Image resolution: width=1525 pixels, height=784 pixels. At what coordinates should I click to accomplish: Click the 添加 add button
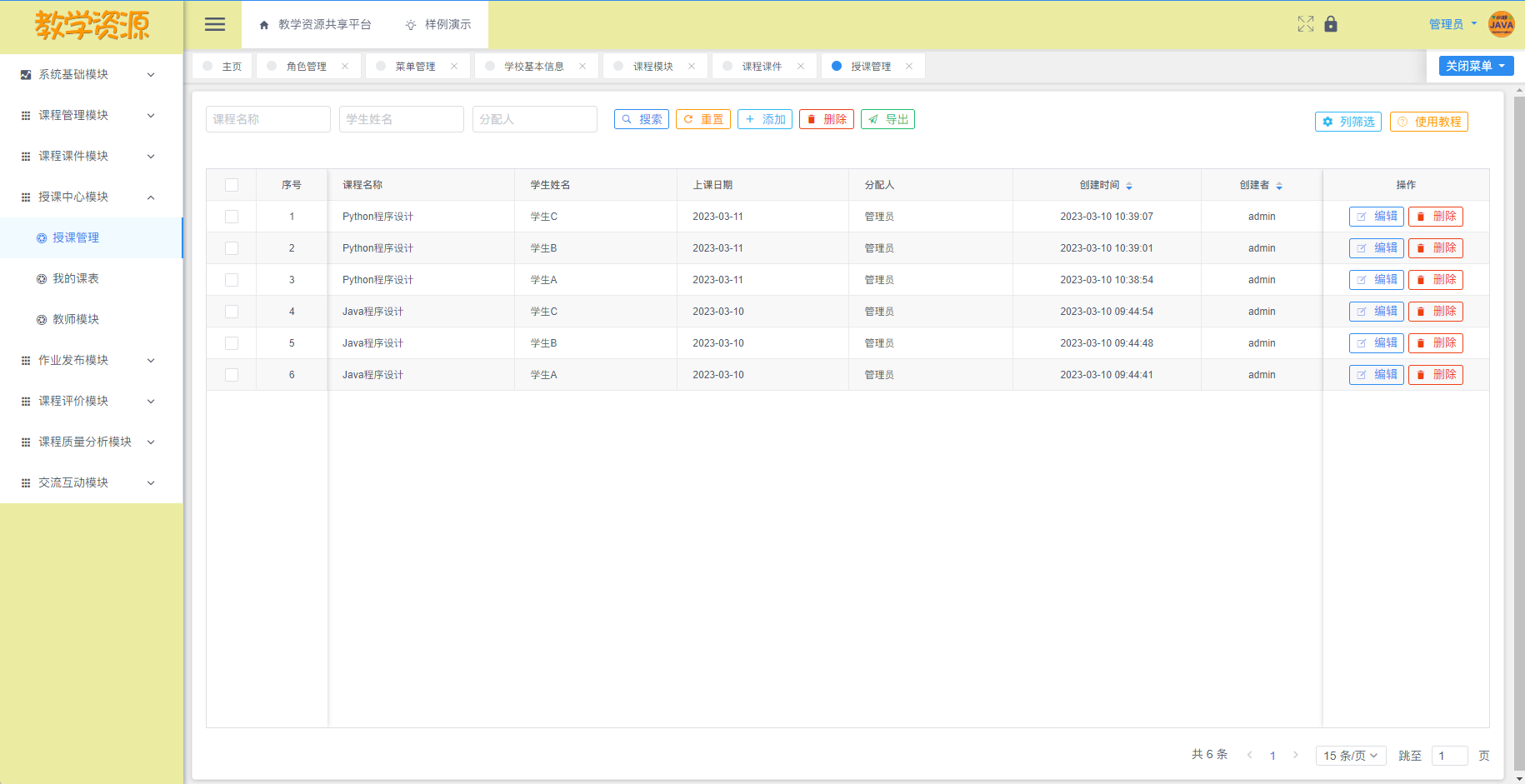tap(765, 119)
